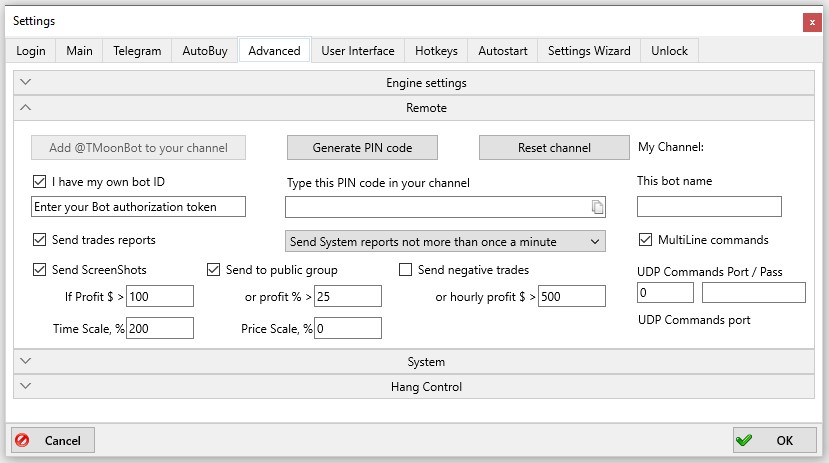The height and width of the screenshot is (463, 829).
Task: Toggle the 'I have my own bot ID' checkbox
Action: coord(40,182)
